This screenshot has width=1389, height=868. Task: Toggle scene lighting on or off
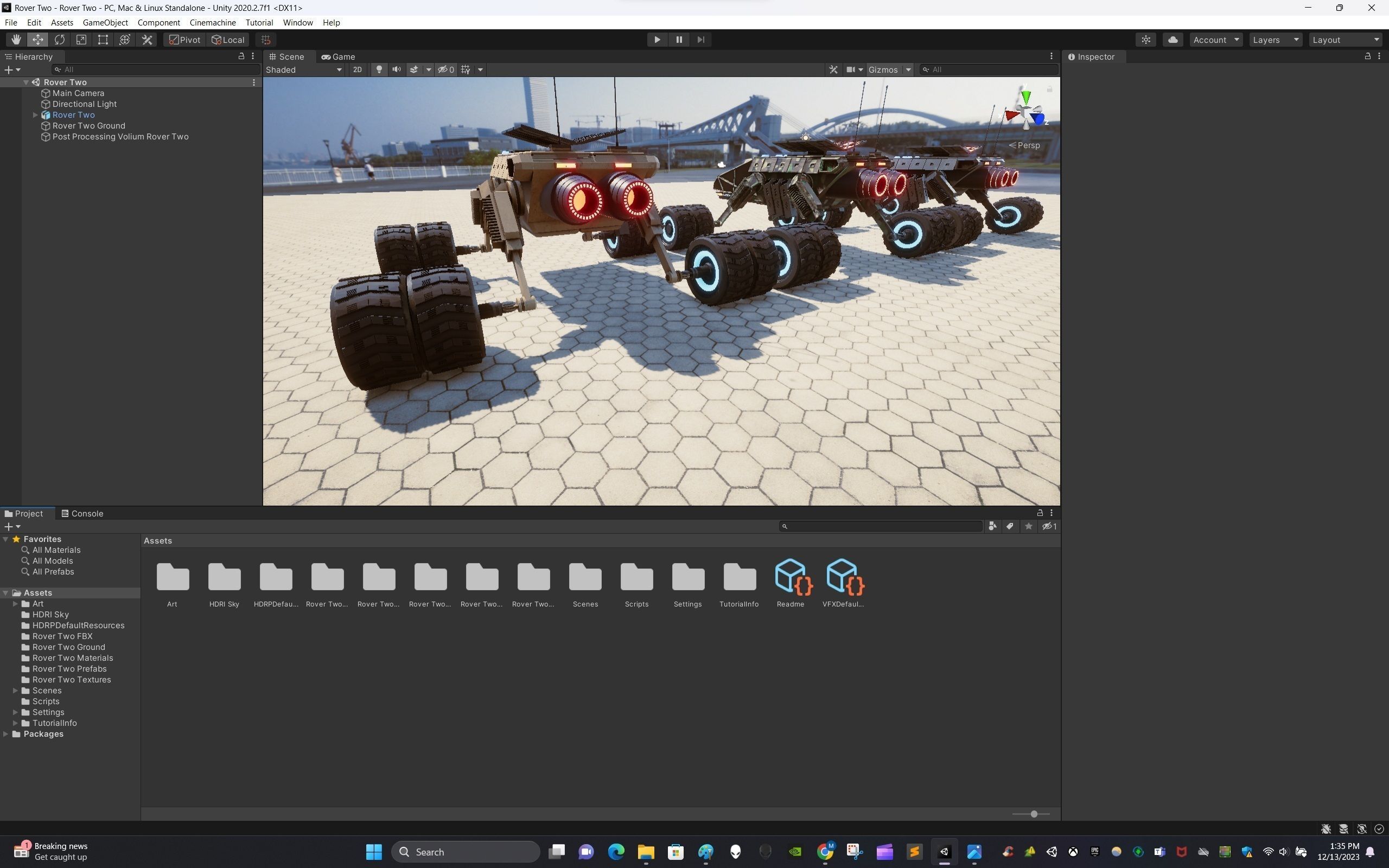point(379,69)
